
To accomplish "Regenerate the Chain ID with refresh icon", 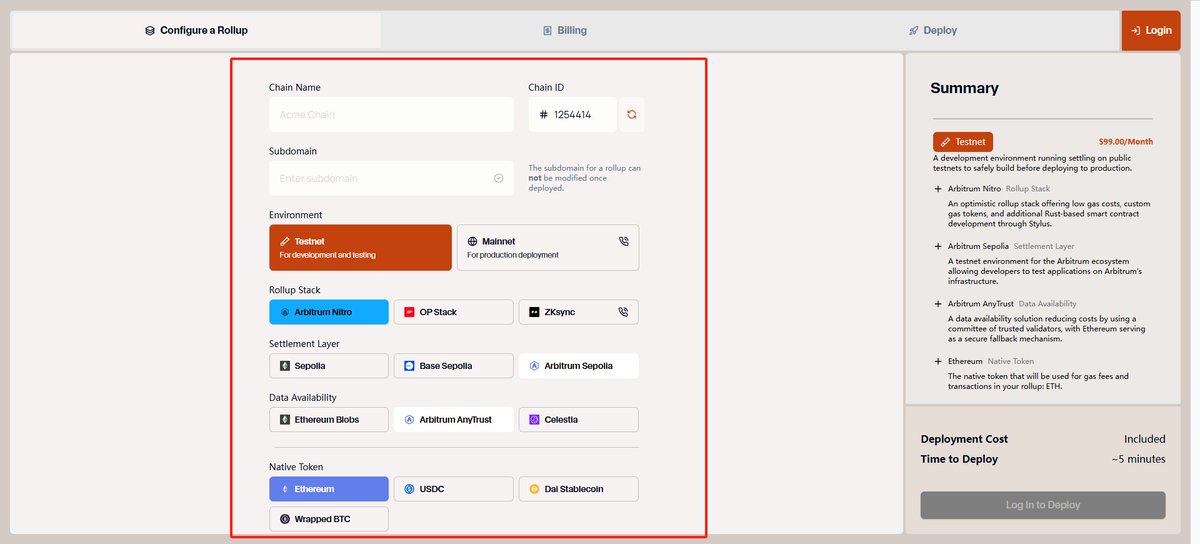I will click(x=631, y=115).
